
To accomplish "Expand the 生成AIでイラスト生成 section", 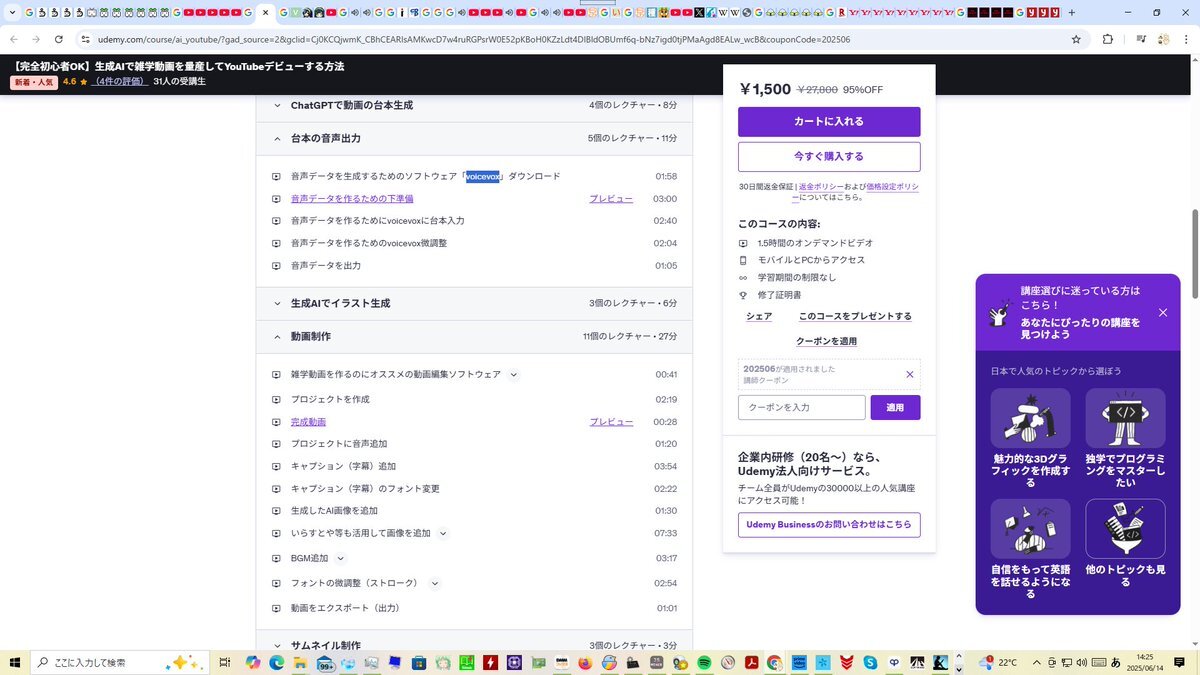I will tap(475, 303).
